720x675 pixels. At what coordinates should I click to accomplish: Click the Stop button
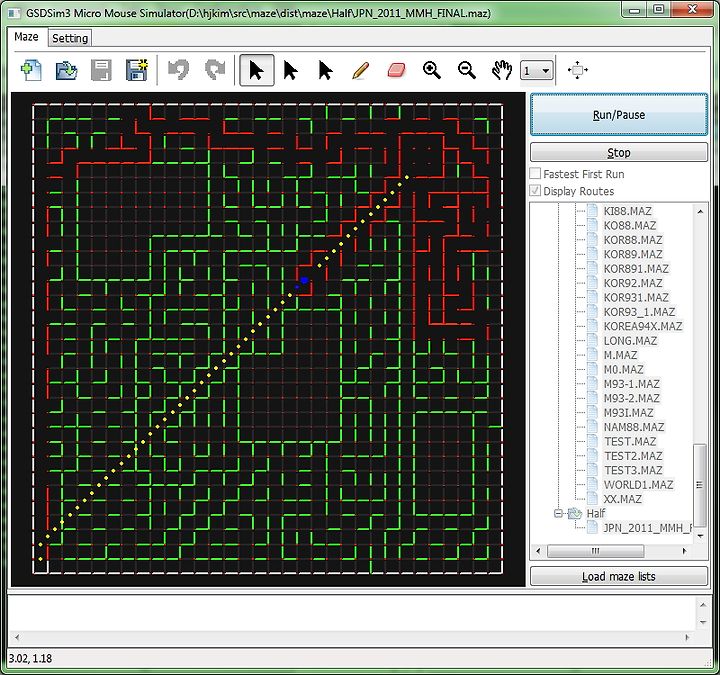619,152
